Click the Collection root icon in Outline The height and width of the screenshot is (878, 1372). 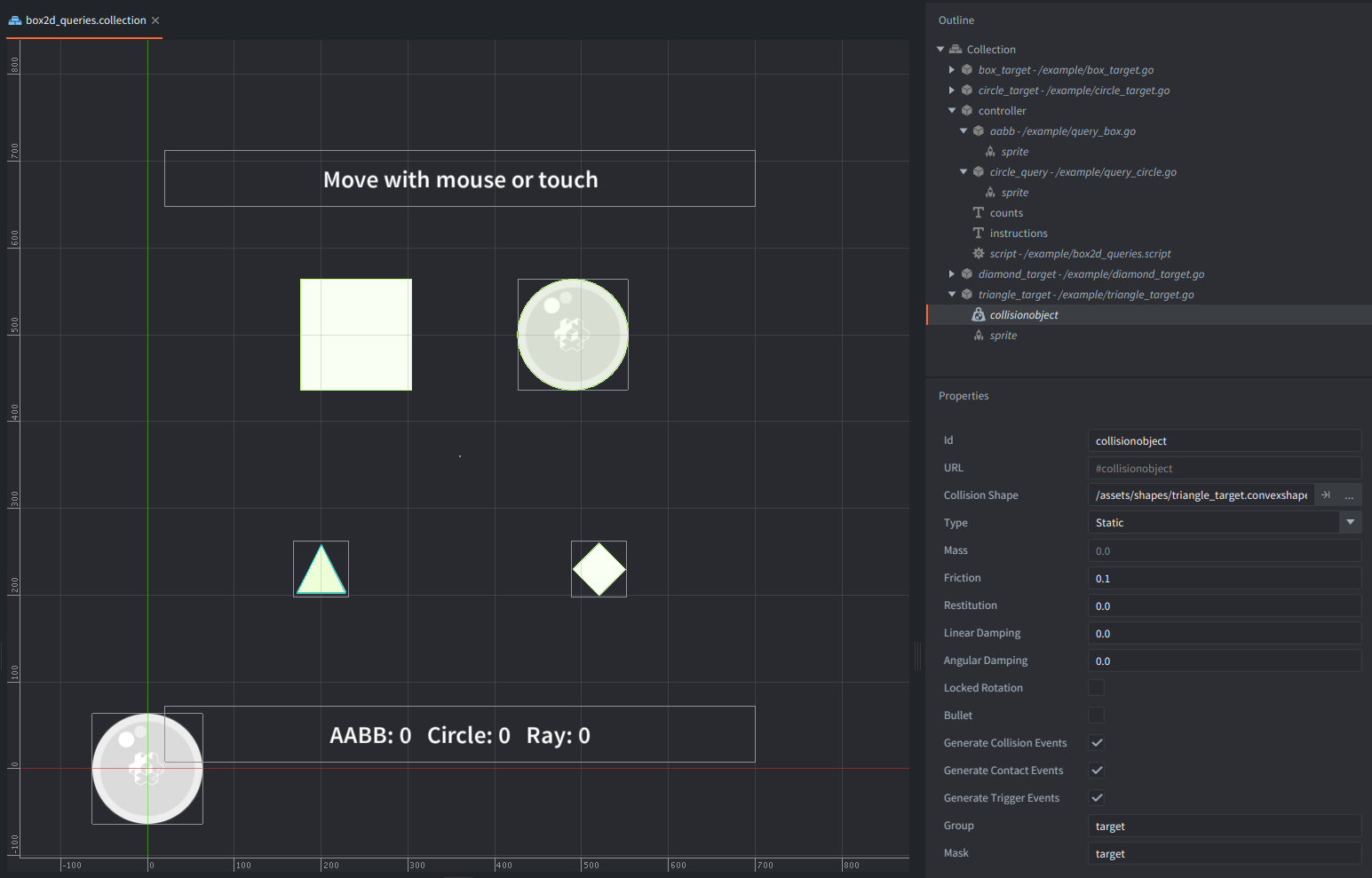click(x=956, y=50)
